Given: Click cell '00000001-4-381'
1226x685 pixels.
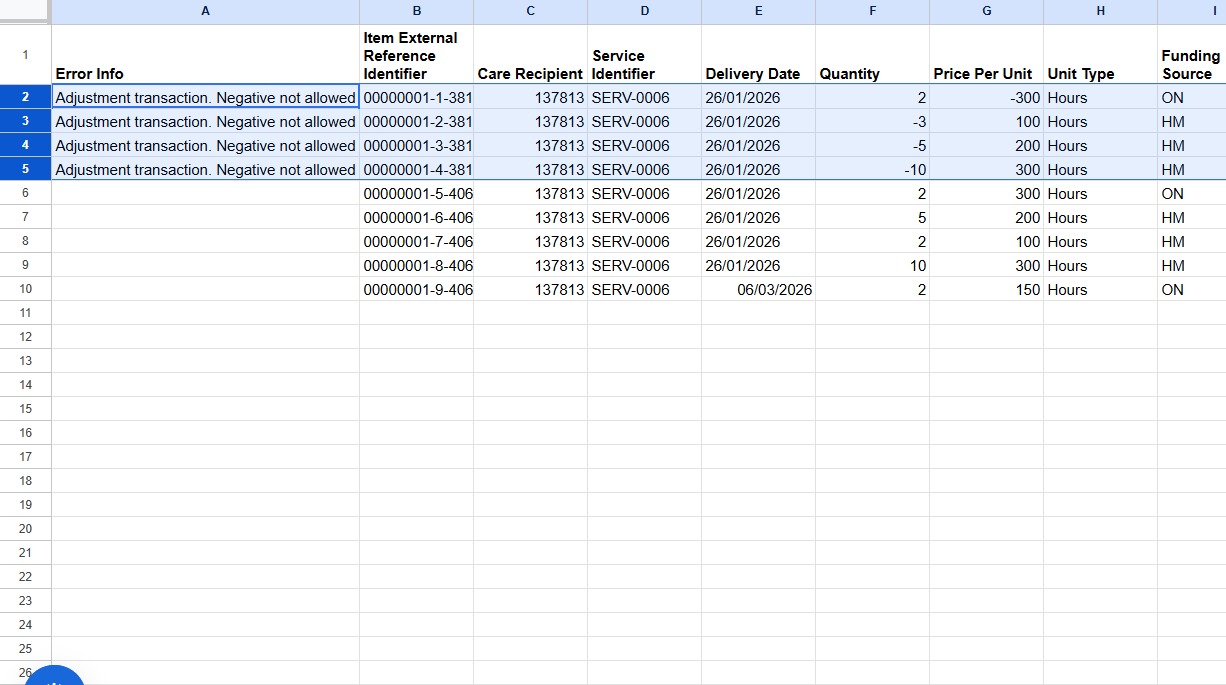Looking at the screenshot, I should coord(416,170).
